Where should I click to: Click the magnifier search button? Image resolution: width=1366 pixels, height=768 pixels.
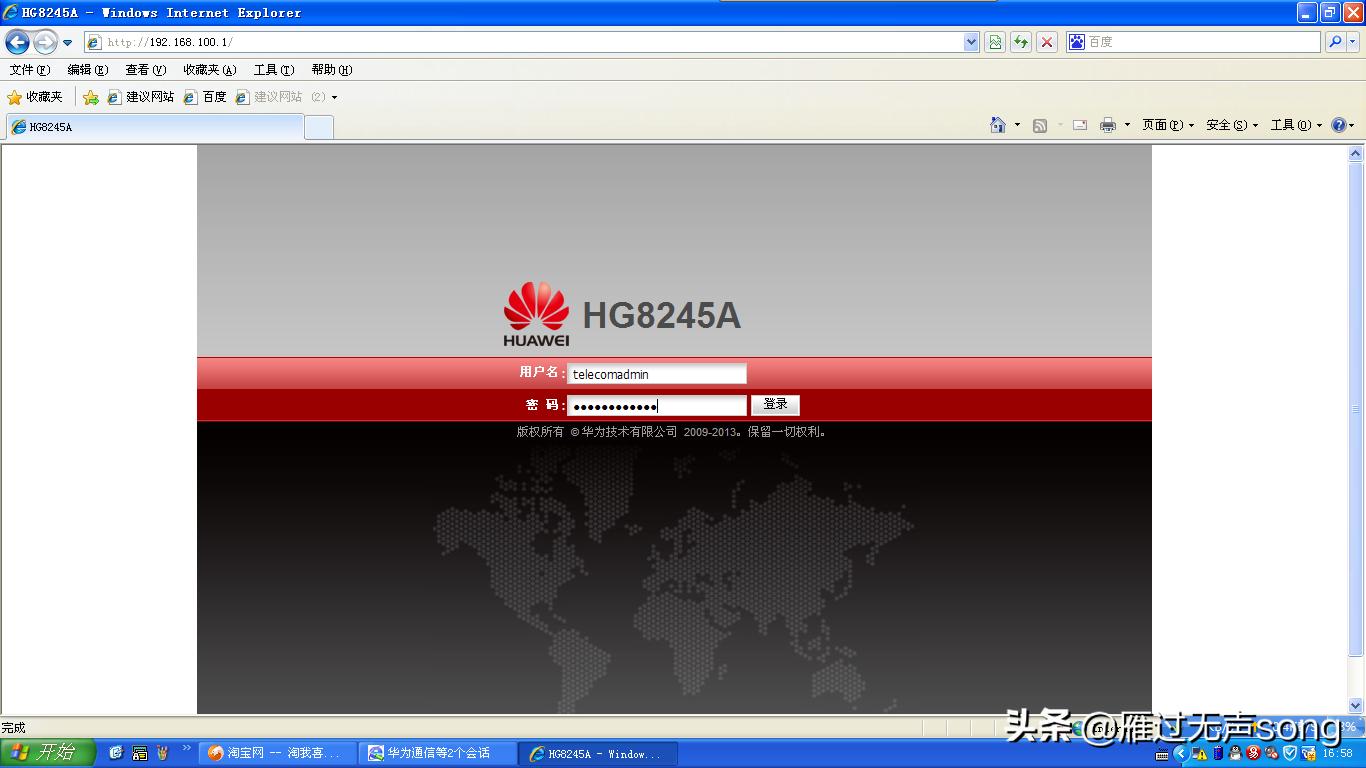pyautogui.click(x=1334, y=42)
